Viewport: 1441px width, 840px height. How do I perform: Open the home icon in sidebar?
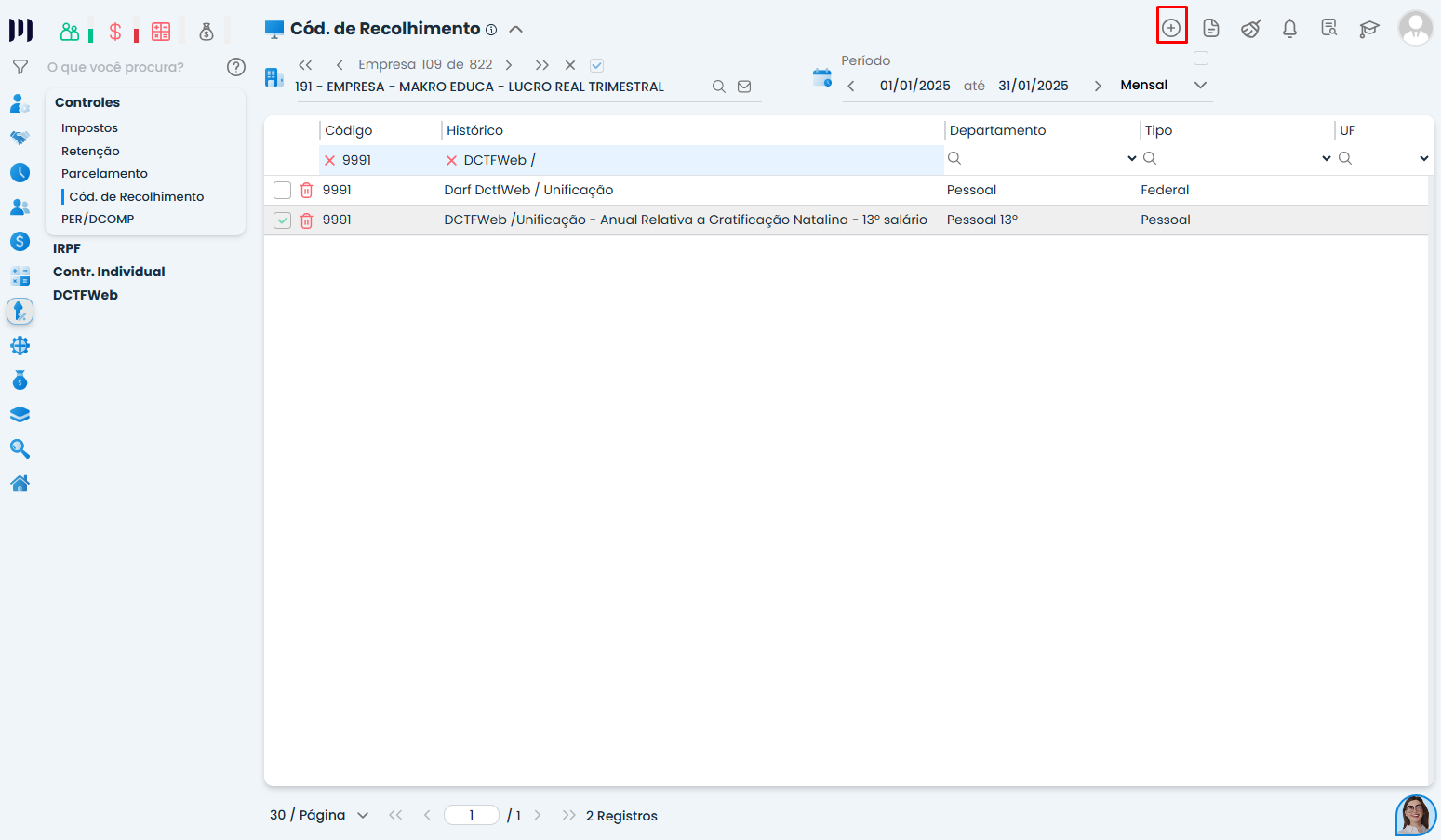click(20, 483)
